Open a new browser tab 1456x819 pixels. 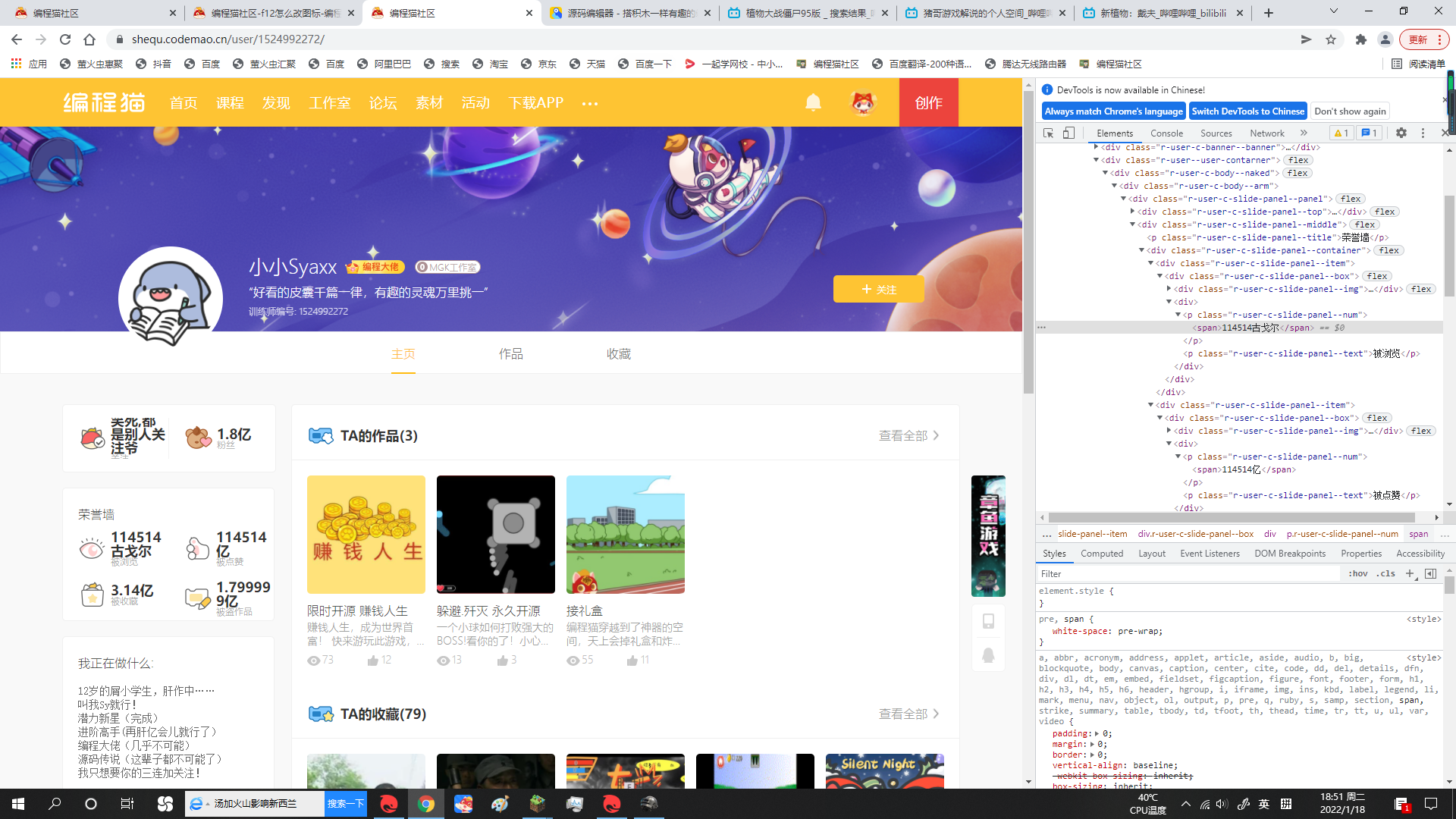click(x=1269, y=13)
